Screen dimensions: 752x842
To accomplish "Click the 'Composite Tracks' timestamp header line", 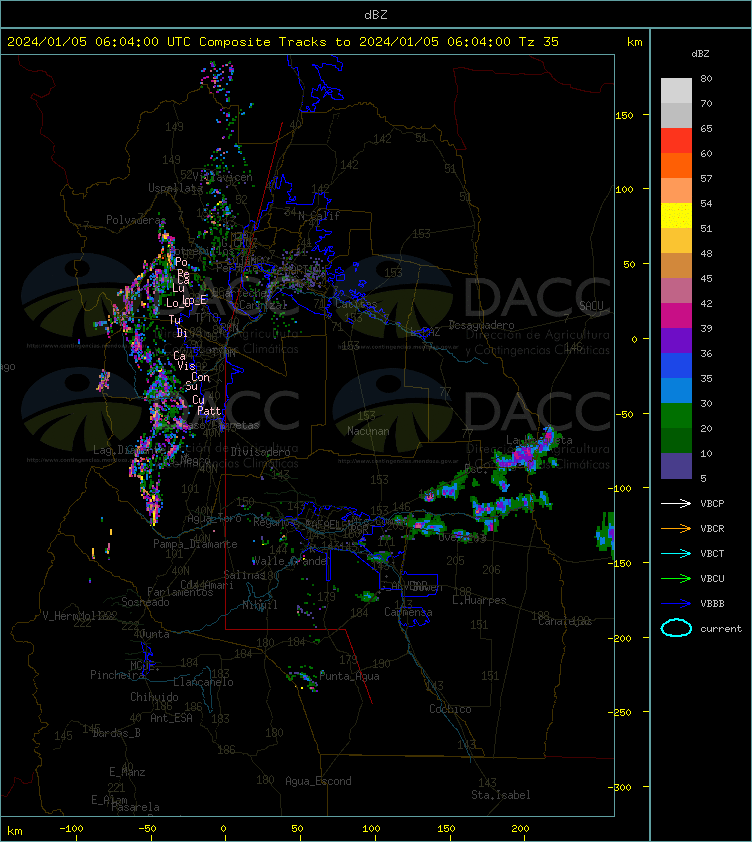I will pyautogui.click(x=283, y=42).
